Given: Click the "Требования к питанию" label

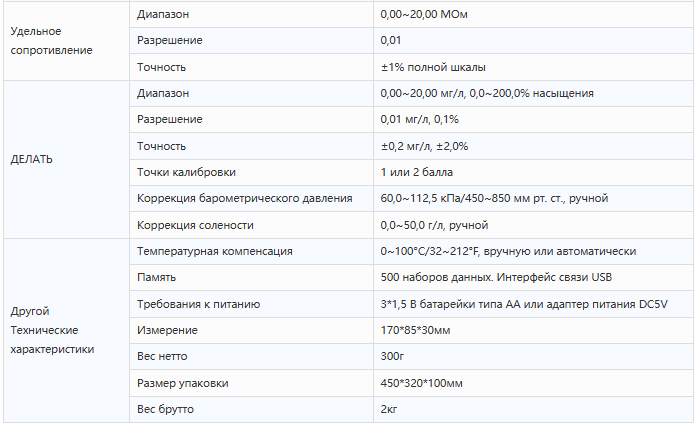Looking at the screenshot, I should (199, 304).
